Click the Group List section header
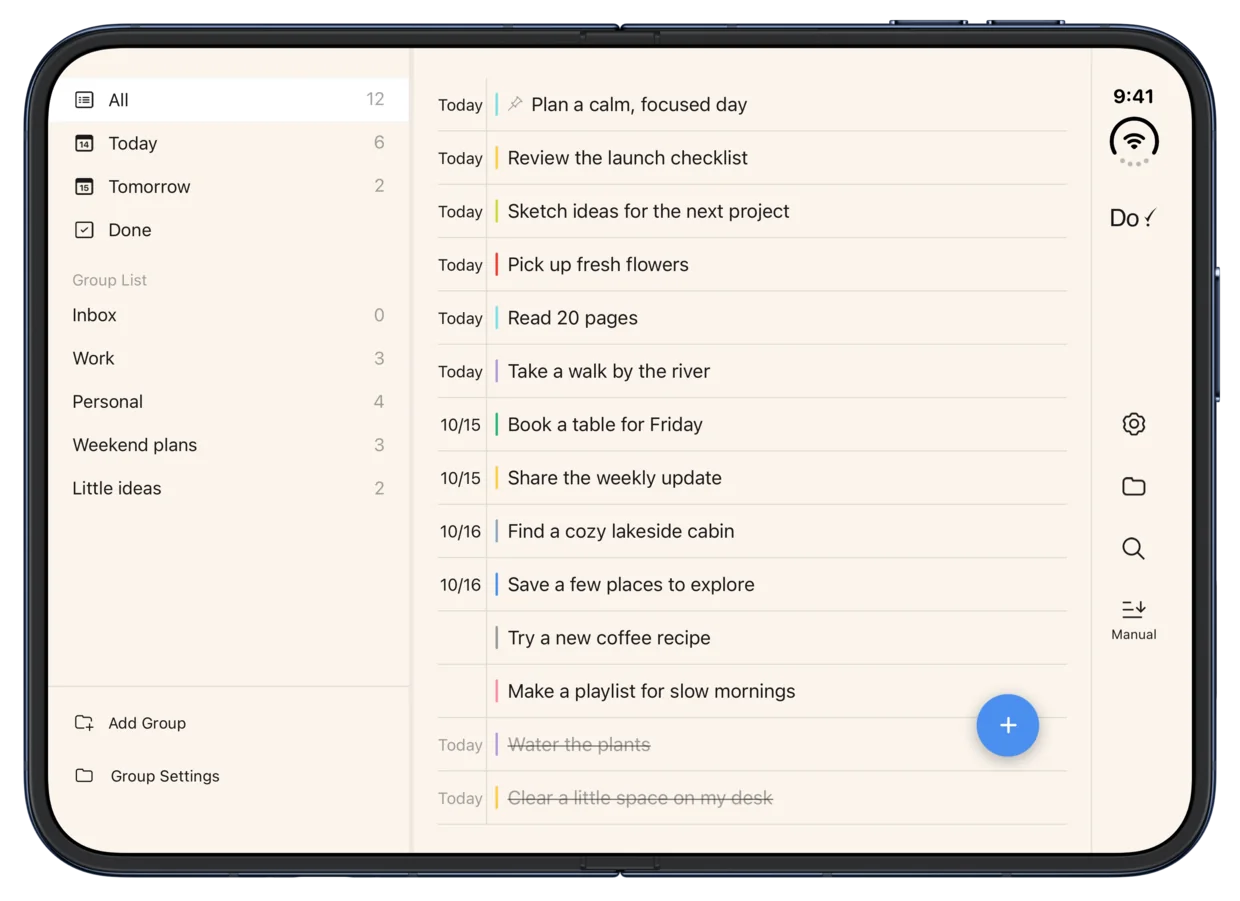 click(109, 280)
